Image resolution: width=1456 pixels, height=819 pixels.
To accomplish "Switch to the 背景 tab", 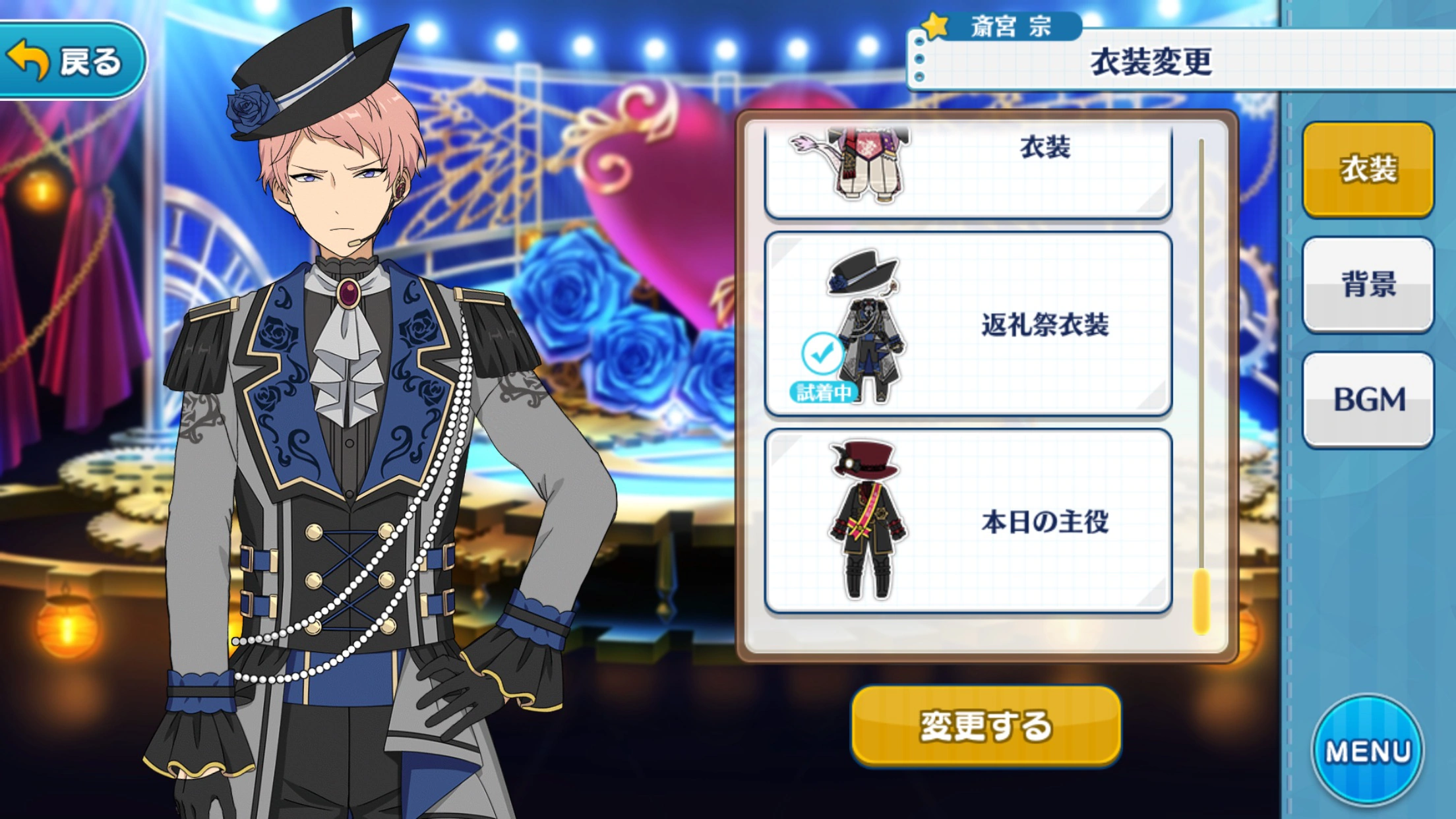I will point(1368,284).
